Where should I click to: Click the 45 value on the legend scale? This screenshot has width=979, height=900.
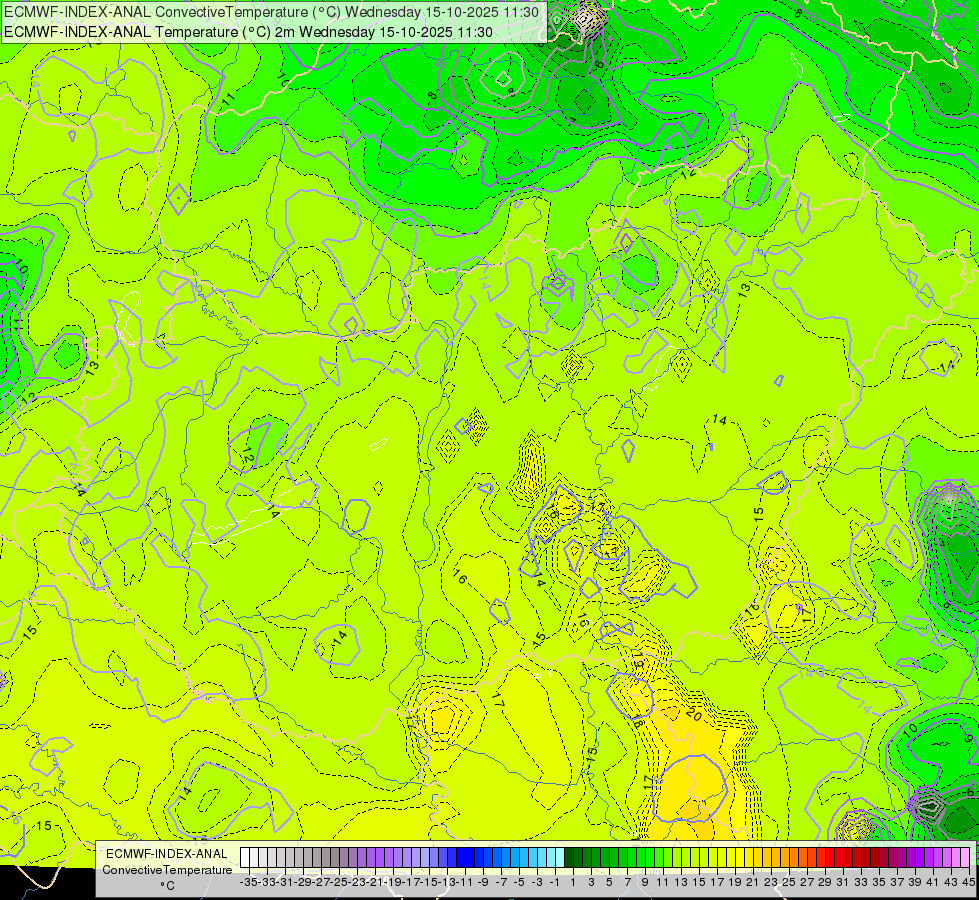[968, 882]
